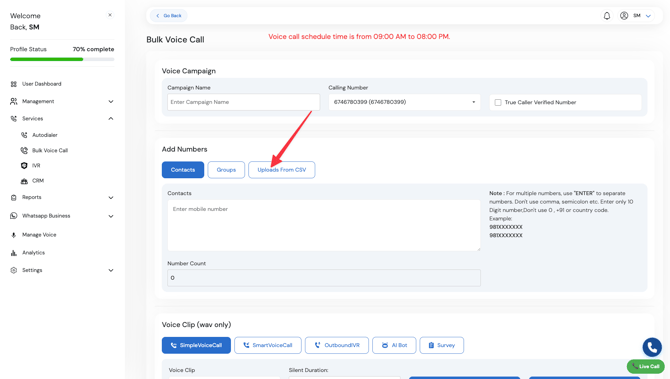
Task: Select the OutboundIVR option
Action: tap(337, 345)
